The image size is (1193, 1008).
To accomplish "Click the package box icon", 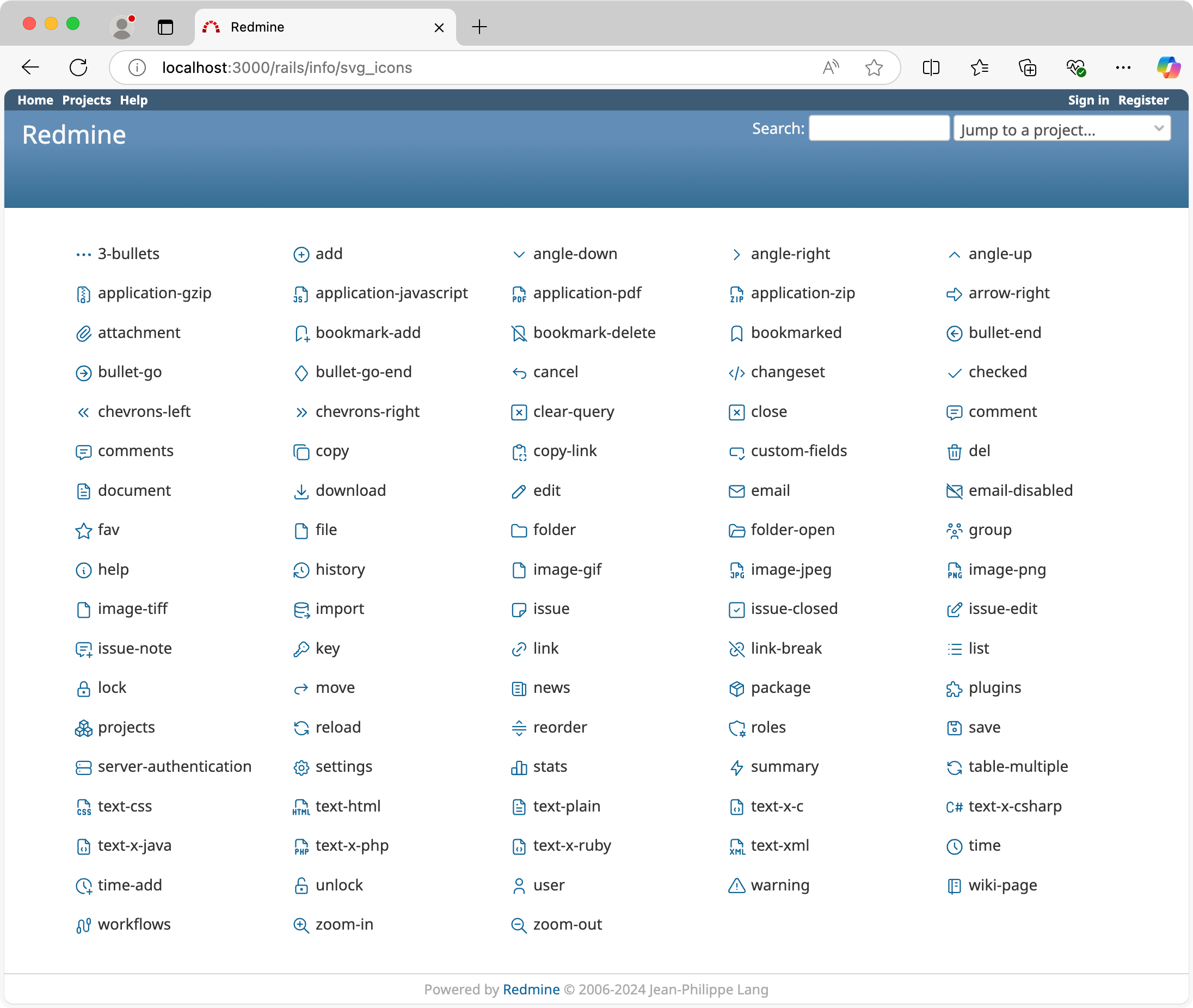I will click(x=736, y=689).
